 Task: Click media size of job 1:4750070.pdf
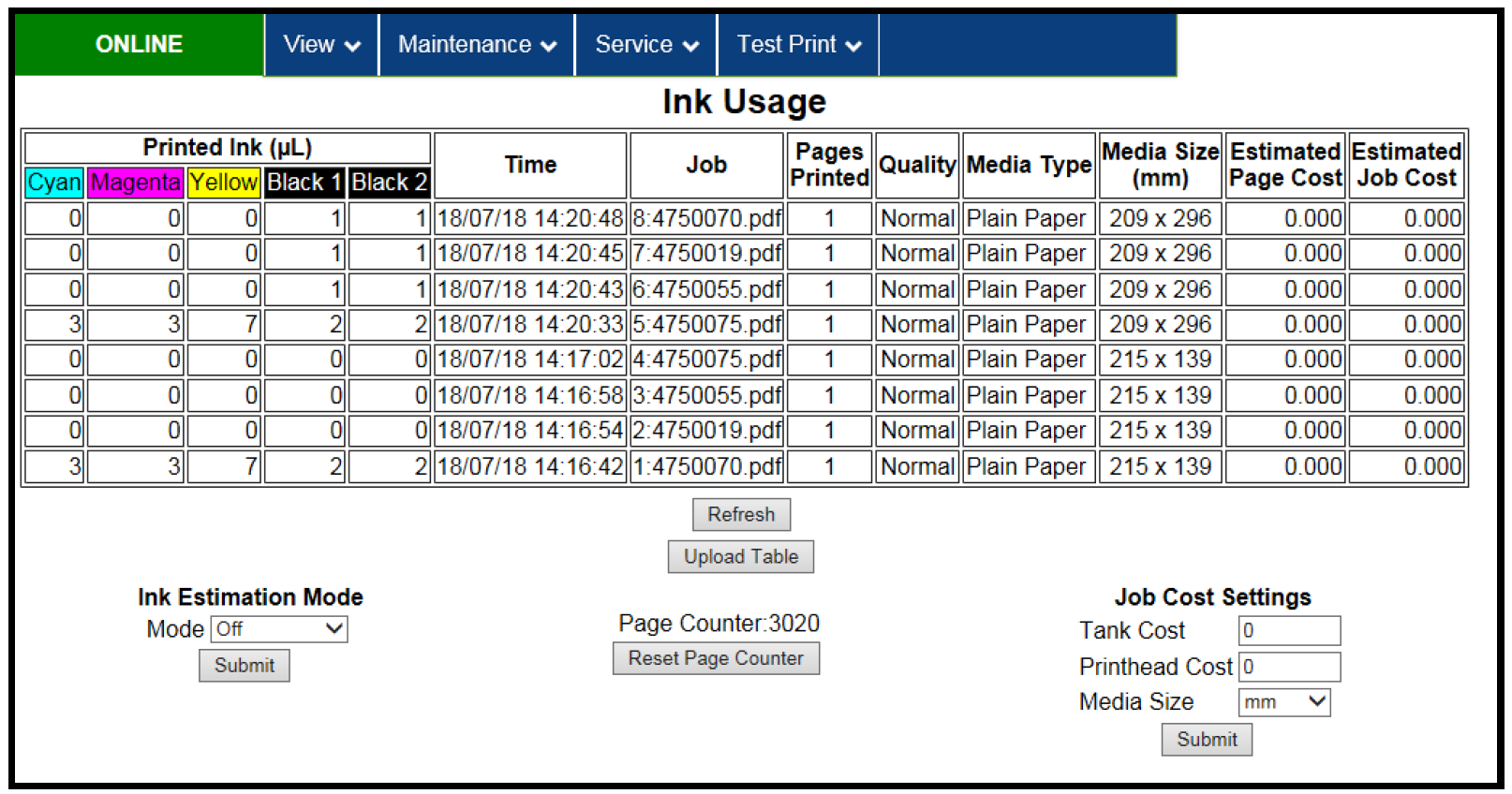pos(1161,466)
